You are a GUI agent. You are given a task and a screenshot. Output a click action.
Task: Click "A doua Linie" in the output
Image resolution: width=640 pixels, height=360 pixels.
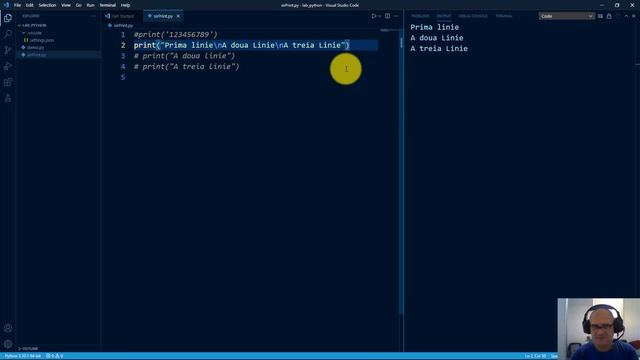(x=437, y=38)
